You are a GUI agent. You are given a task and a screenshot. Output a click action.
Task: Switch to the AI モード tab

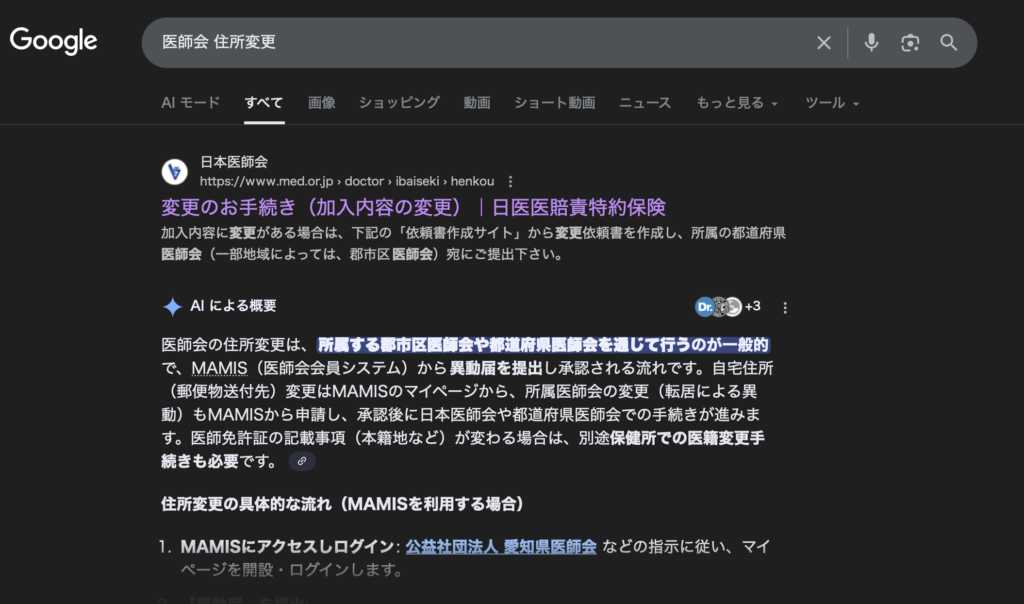pos(189,102)
